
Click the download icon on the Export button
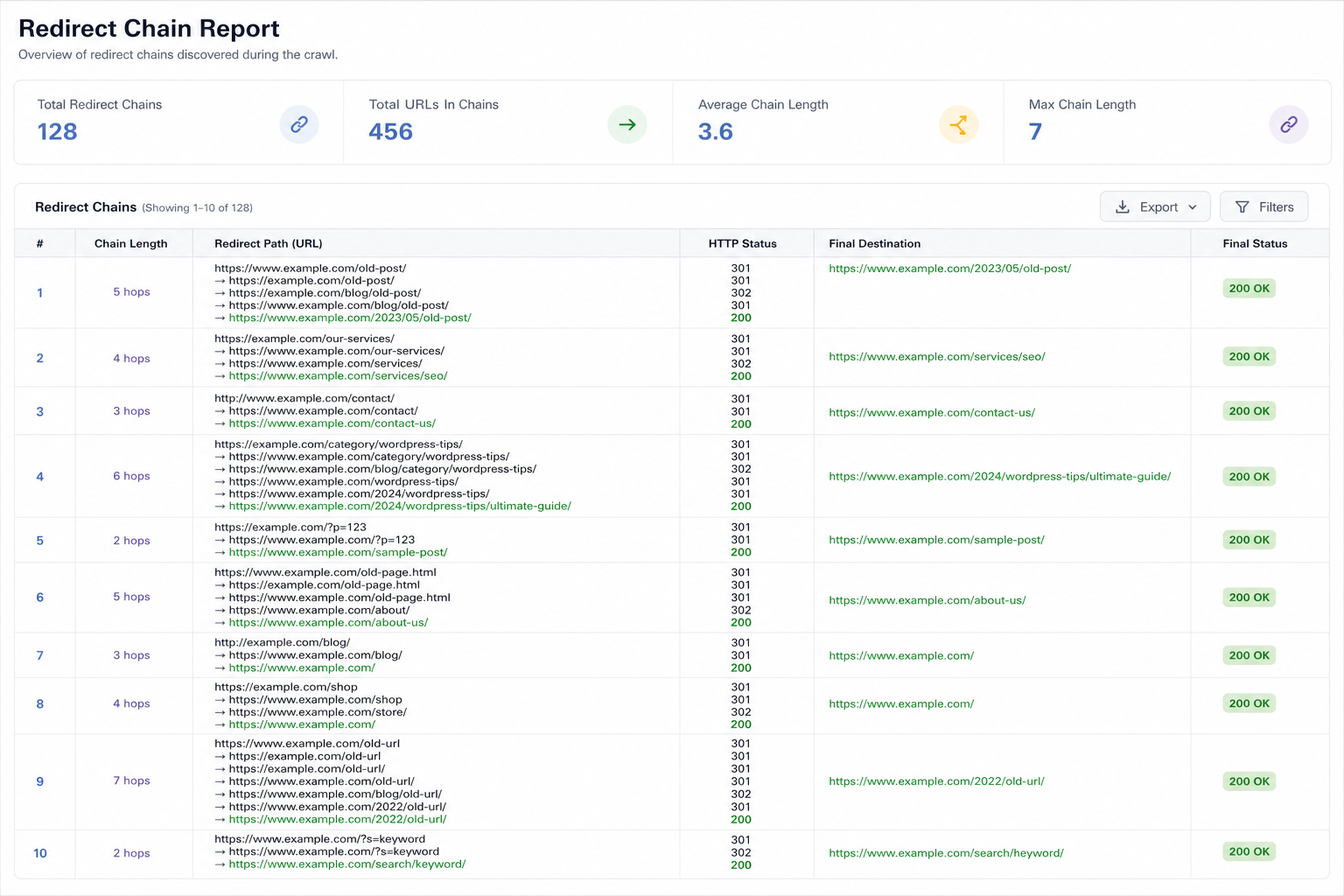click(x=1123, y=207)
